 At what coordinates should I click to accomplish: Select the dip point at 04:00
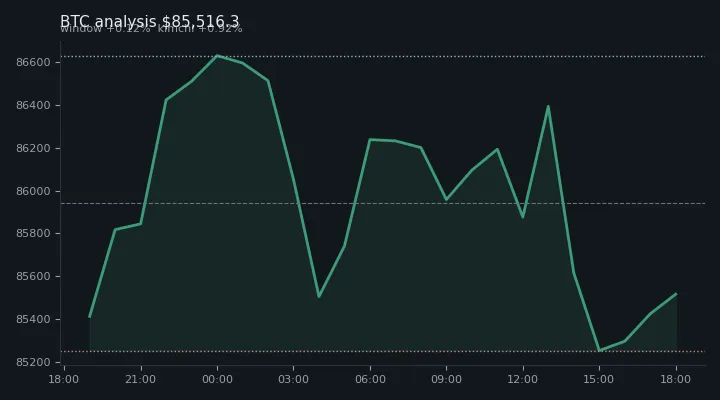(319, 297)
